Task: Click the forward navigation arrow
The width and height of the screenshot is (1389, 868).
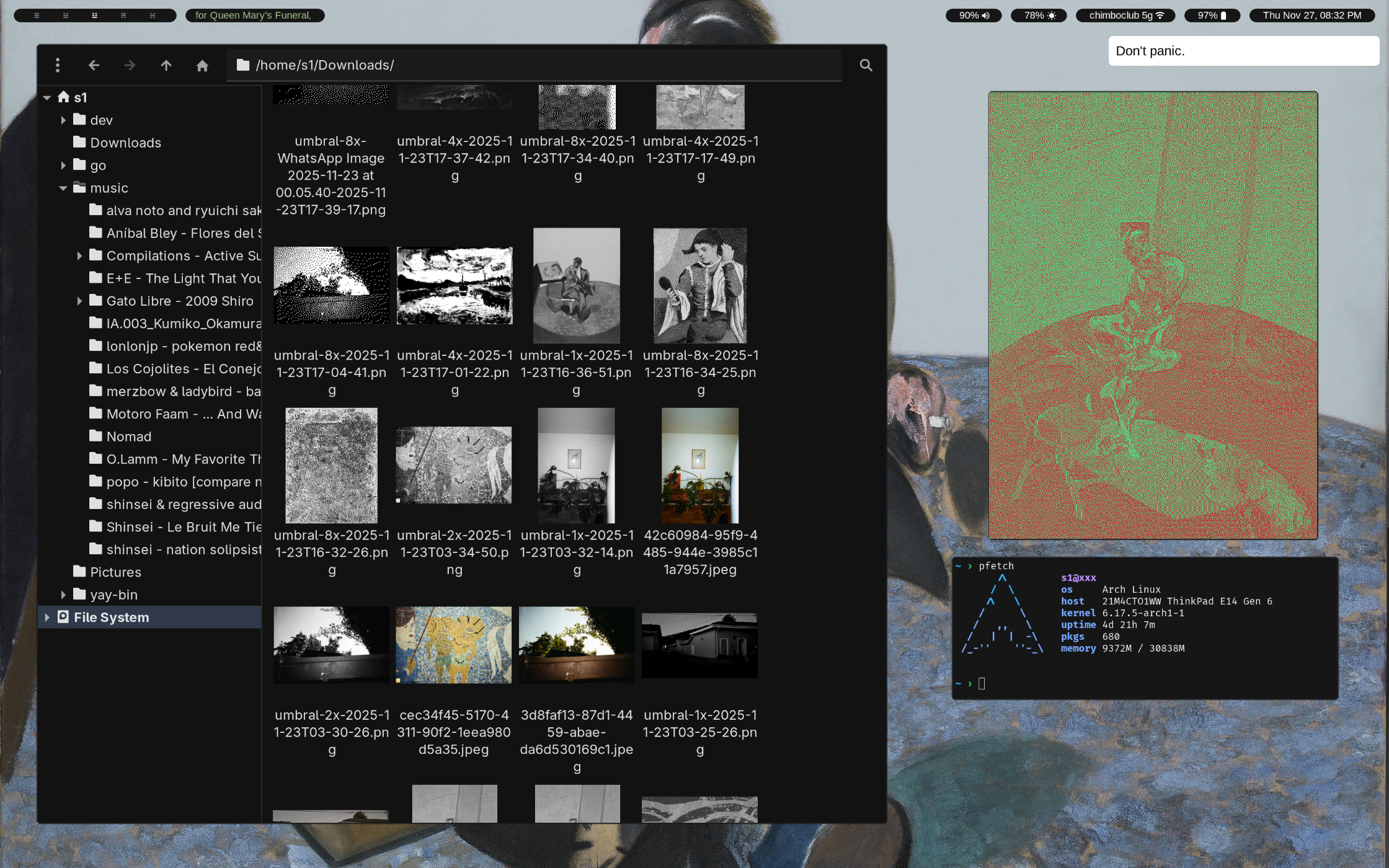Action: coord(130,65)
